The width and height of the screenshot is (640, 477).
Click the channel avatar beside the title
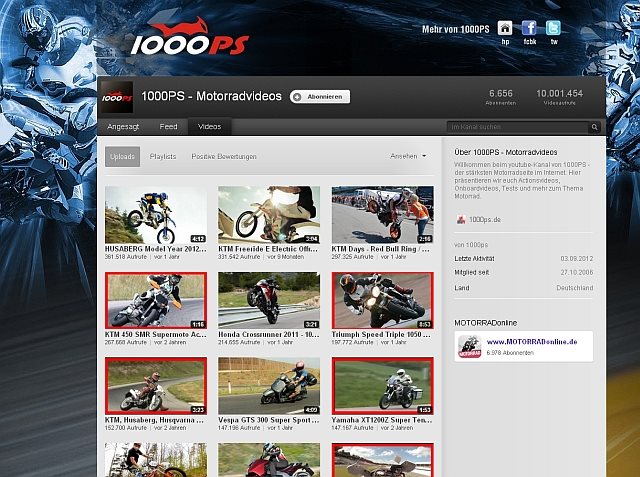point(116,97)
